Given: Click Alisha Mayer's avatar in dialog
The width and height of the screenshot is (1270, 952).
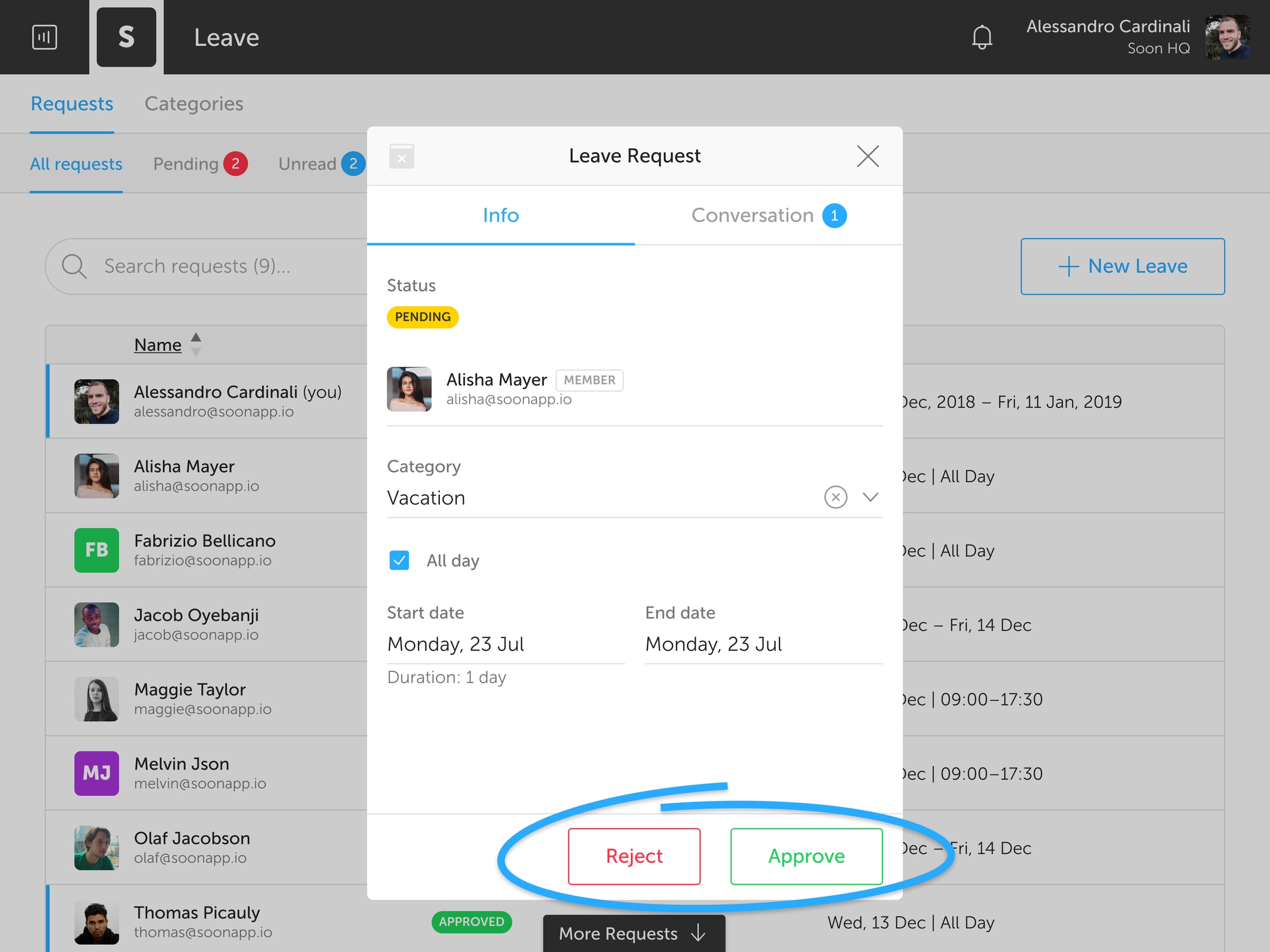Looking at the screenshot, I should (x=409, y=389).
